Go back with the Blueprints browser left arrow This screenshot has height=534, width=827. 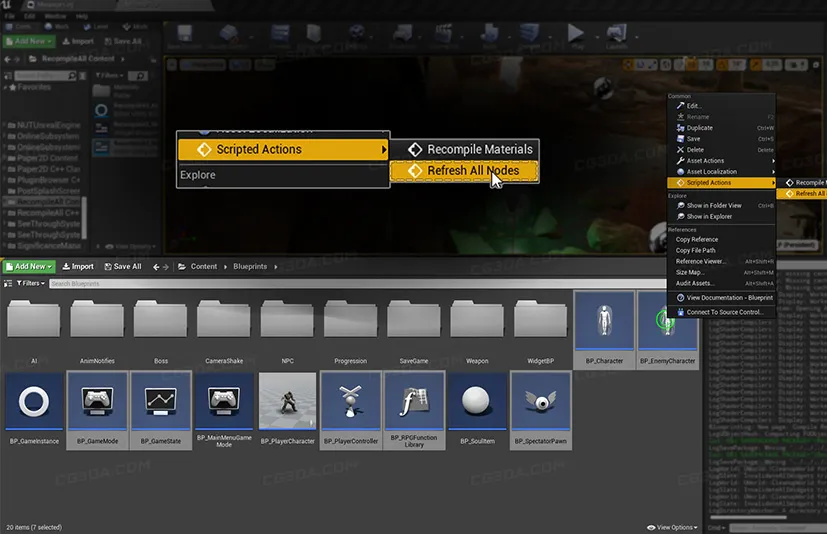pyautogui.click(x=156, y=267)
